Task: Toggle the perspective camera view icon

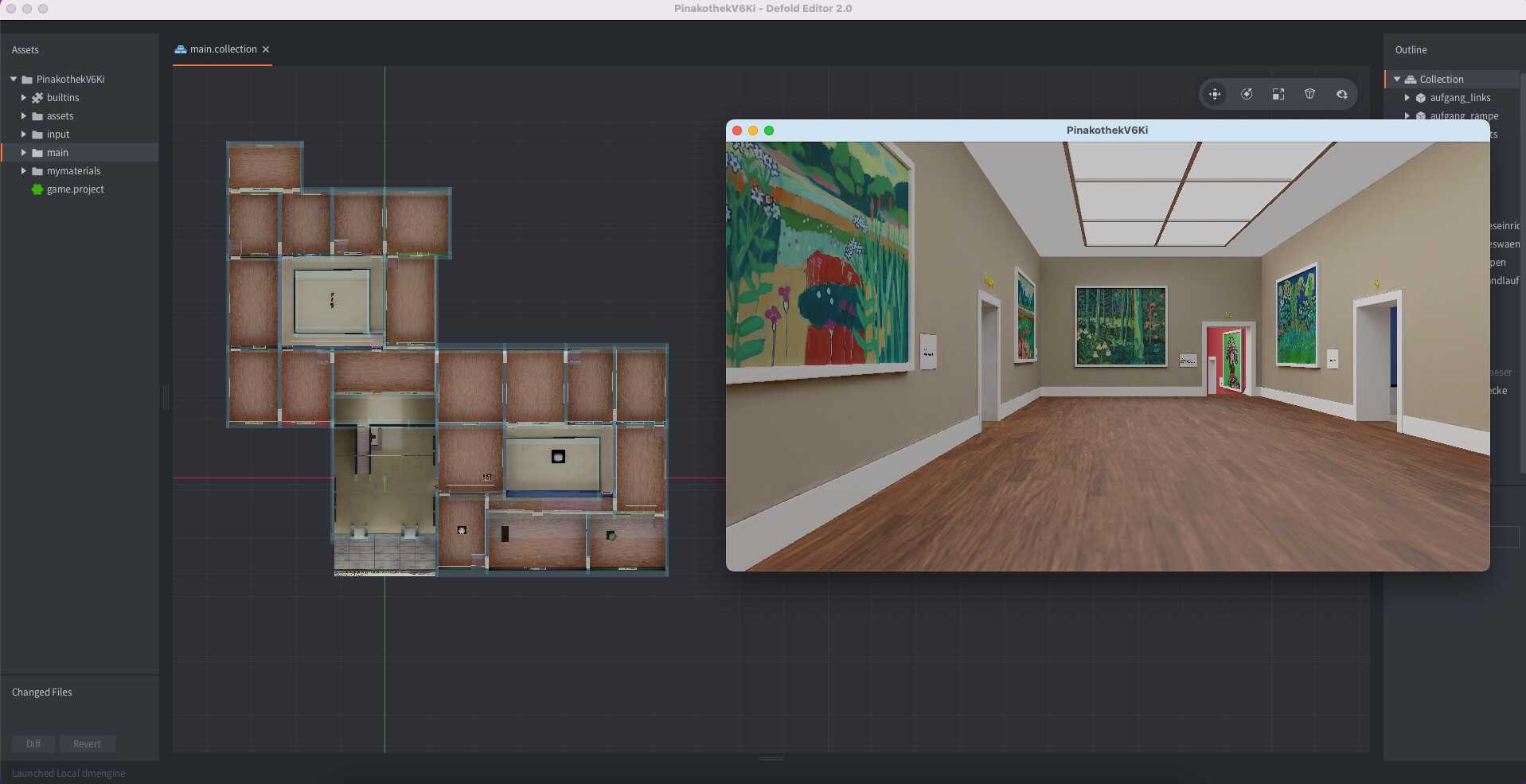Action: (1310, 93)
